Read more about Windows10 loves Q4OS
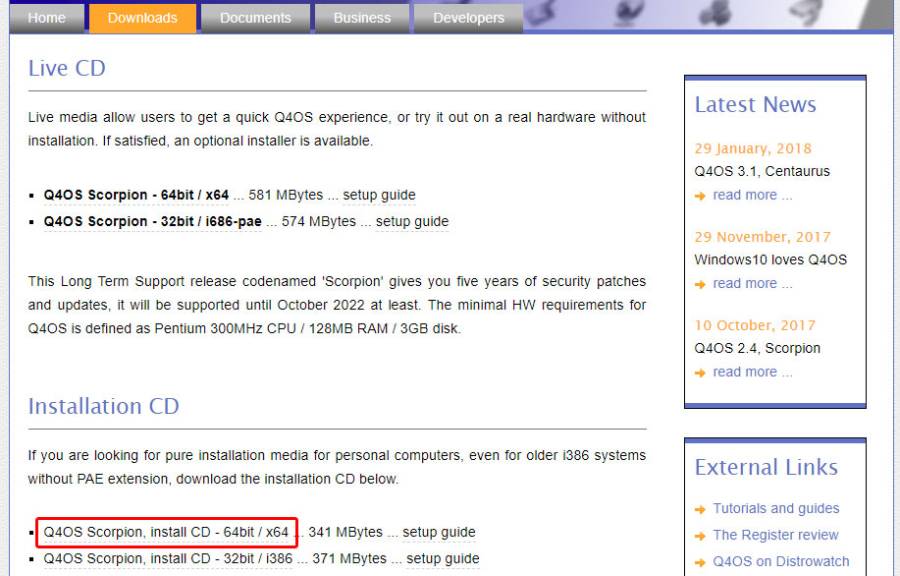 click(752, 283)
